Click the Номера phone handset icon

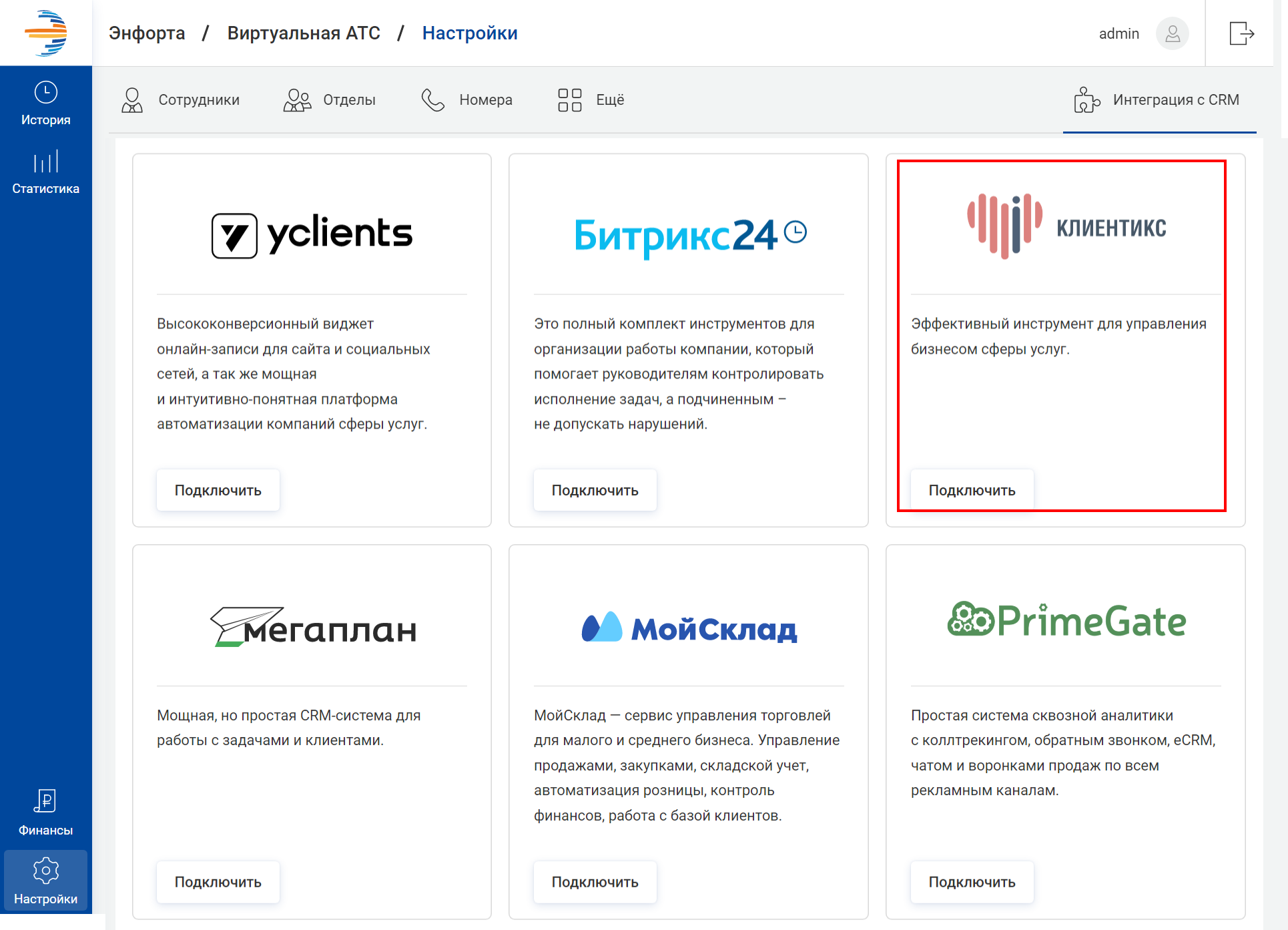pos(433,100)
